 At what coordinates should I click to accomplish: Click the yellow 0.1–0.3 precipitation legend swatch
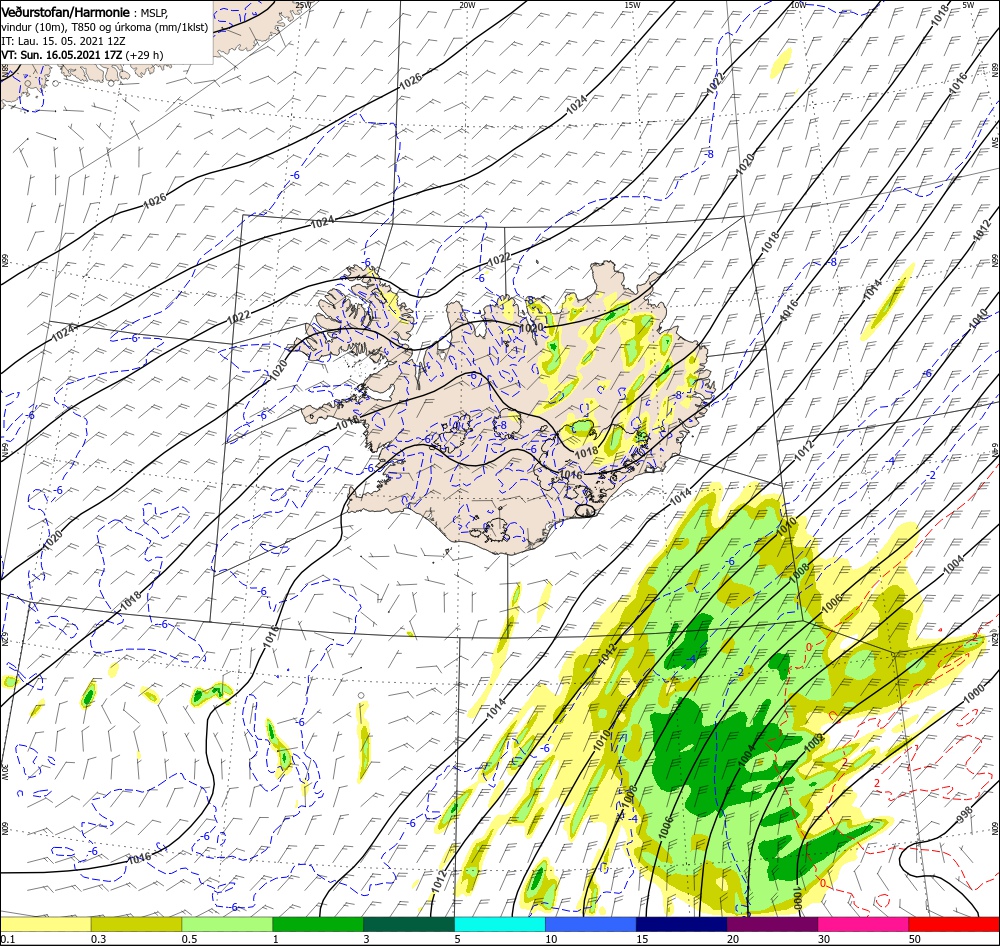point(46,924)
